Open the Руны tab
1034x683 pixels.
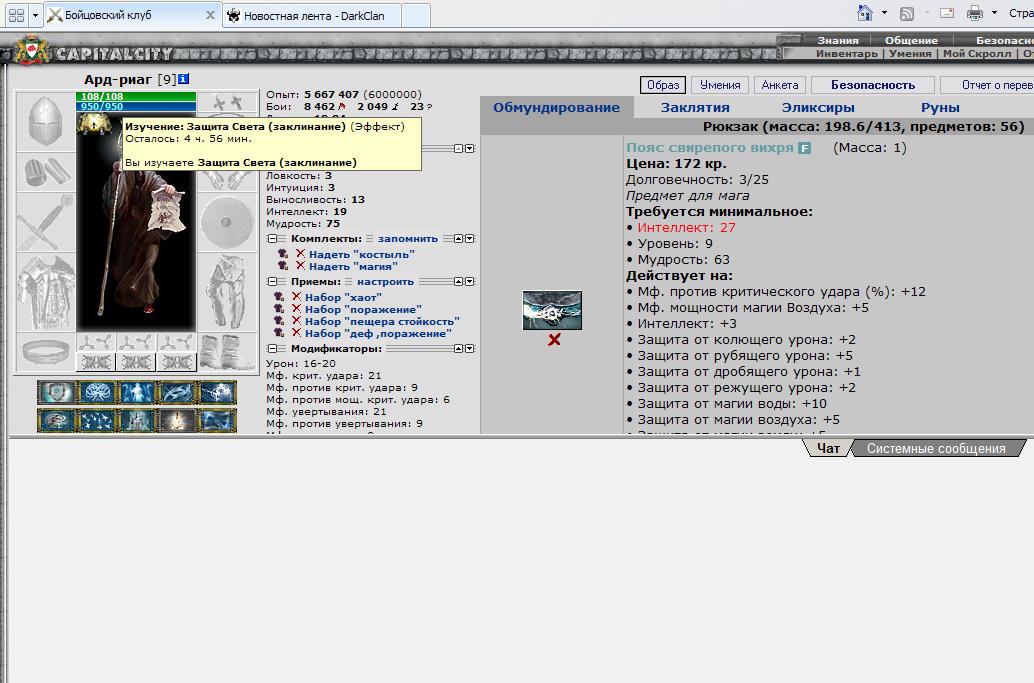[940, 107]
